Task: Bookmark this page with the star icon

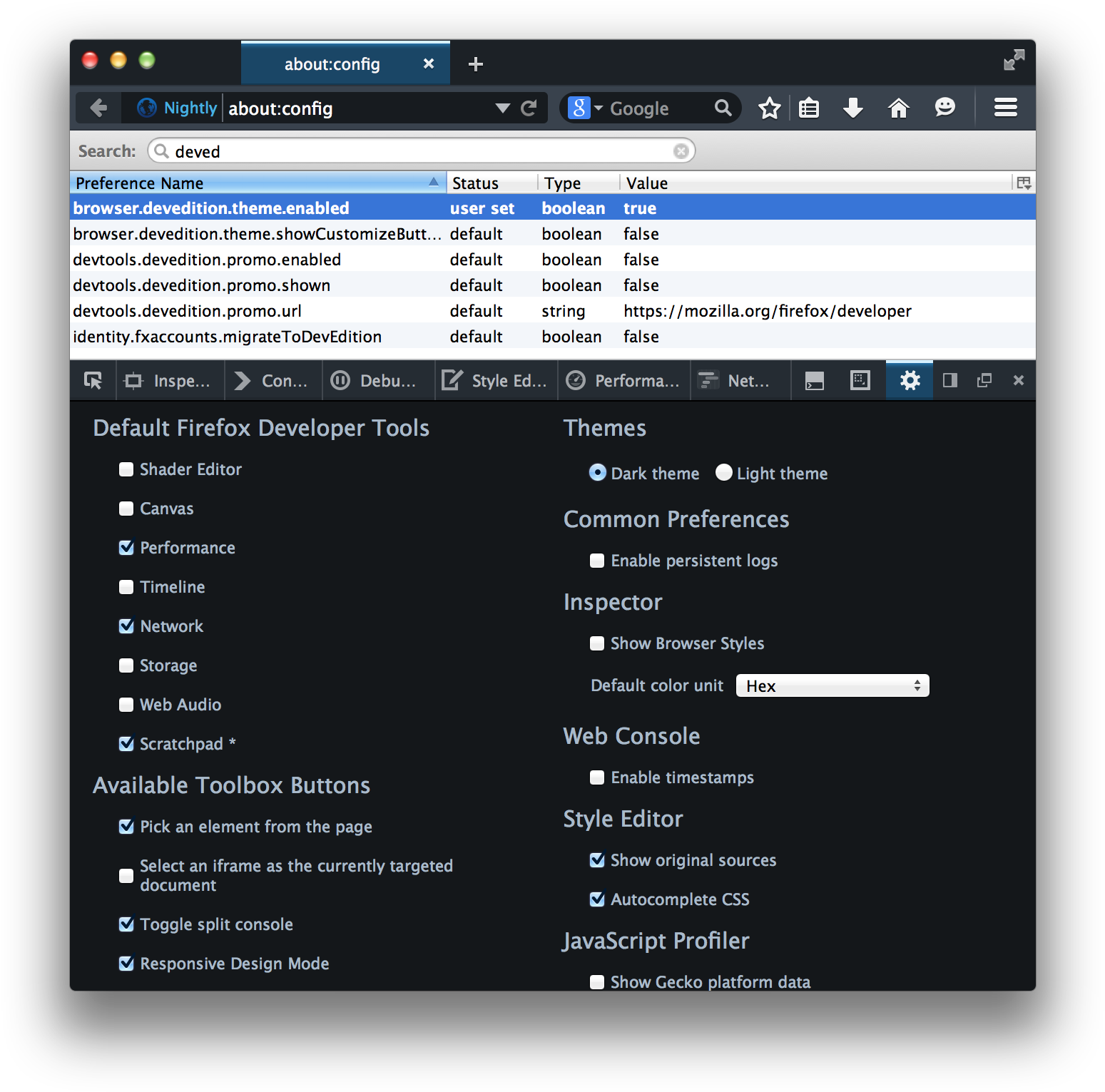Action: tap(769, 108)
